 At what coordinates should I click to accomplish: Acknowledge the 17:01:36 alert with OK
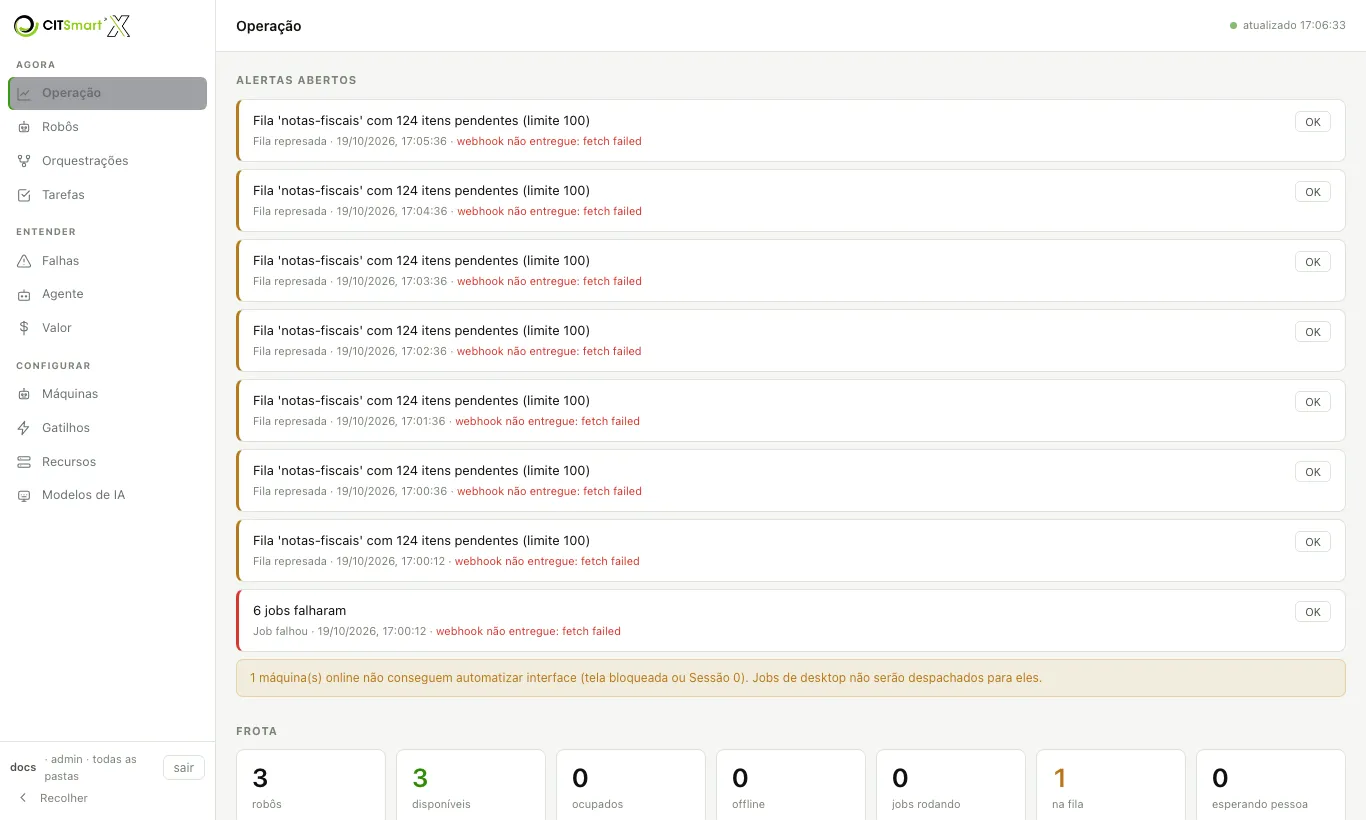[1313, 402]
